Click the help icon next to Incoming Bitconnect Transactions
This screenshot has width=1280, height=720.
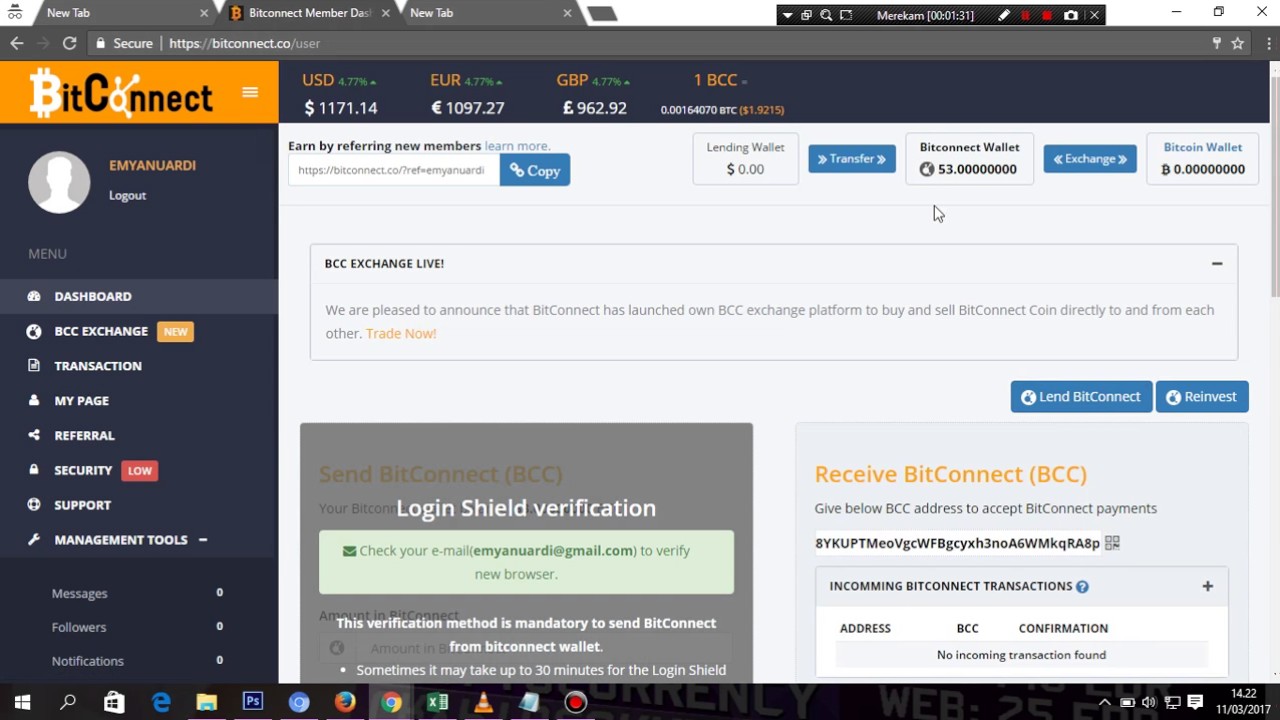1082,586
